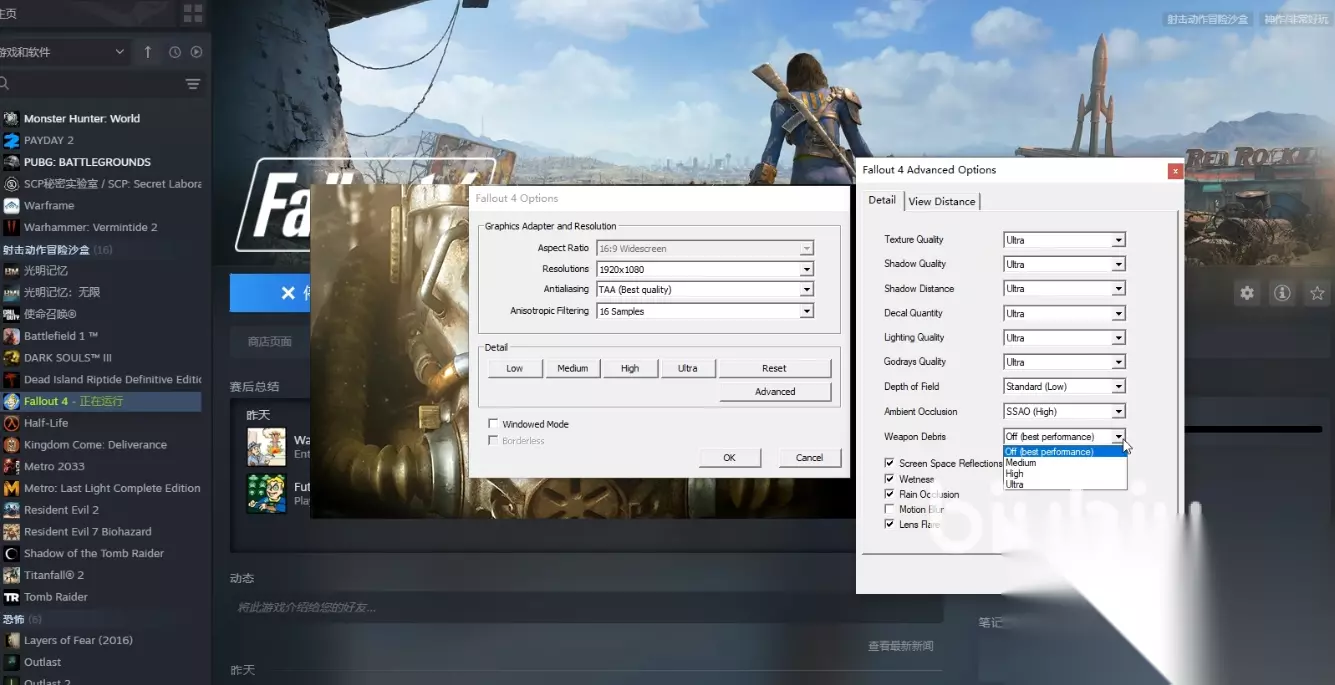
Task: Enable the Windowed Mode checkbox
Action: point(493,424)
